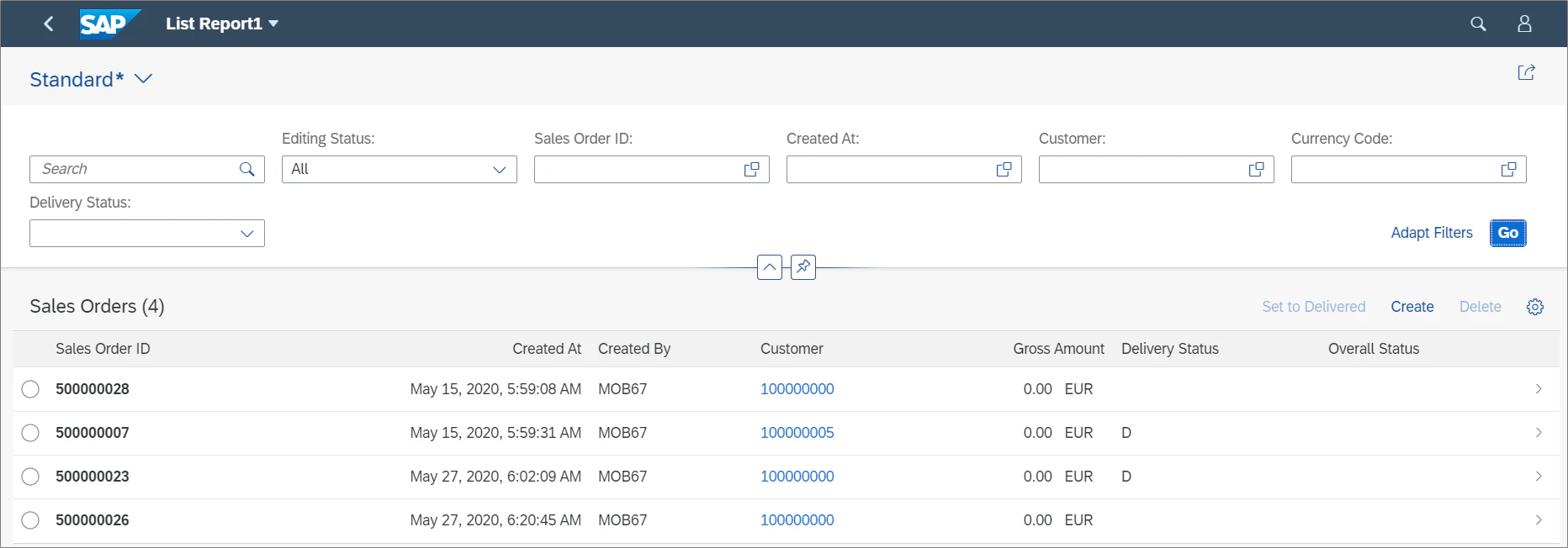This screenshot has width=1568, height=548.
Task: Click the back navigation arrow
Action: click(x=49, y=24)
